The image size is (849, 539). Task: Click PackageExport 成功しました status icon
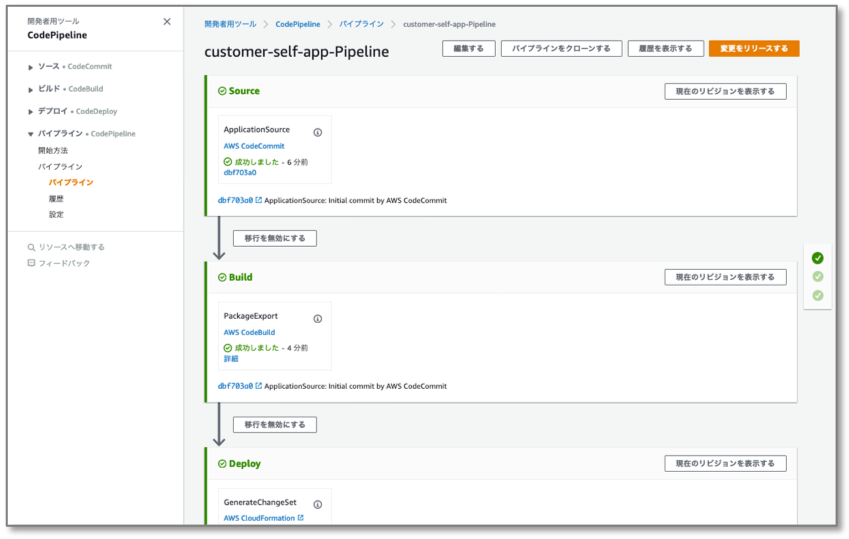(x=227, y=348)
